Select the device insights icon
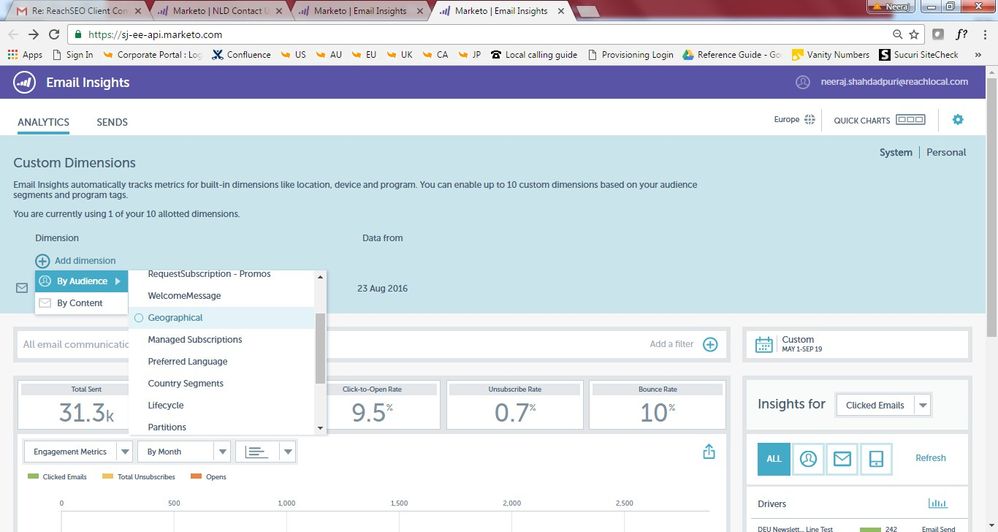This screenshot has height=532, width=998. pyautogui.click(x=876, y=458)
